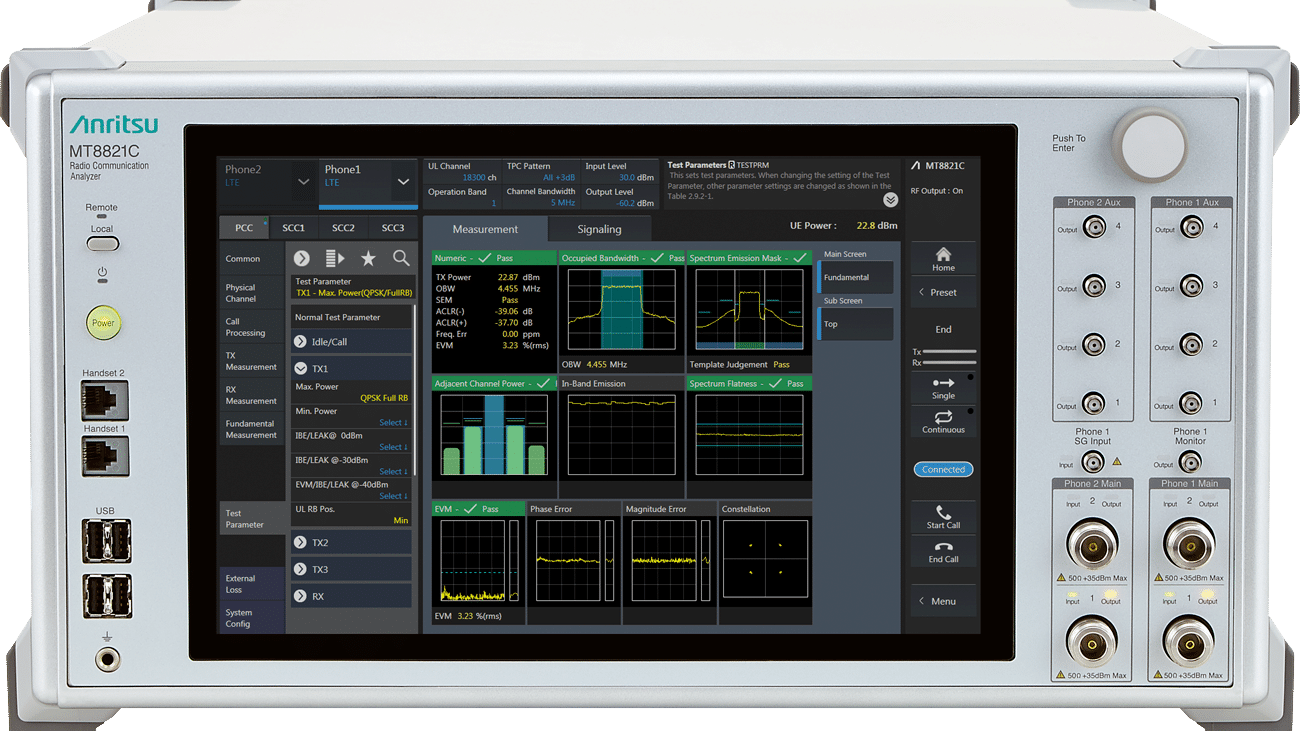1300x731 pixels.
Task: Open the Phone1 LTE dropdown
Action: [x=367, y=181]
